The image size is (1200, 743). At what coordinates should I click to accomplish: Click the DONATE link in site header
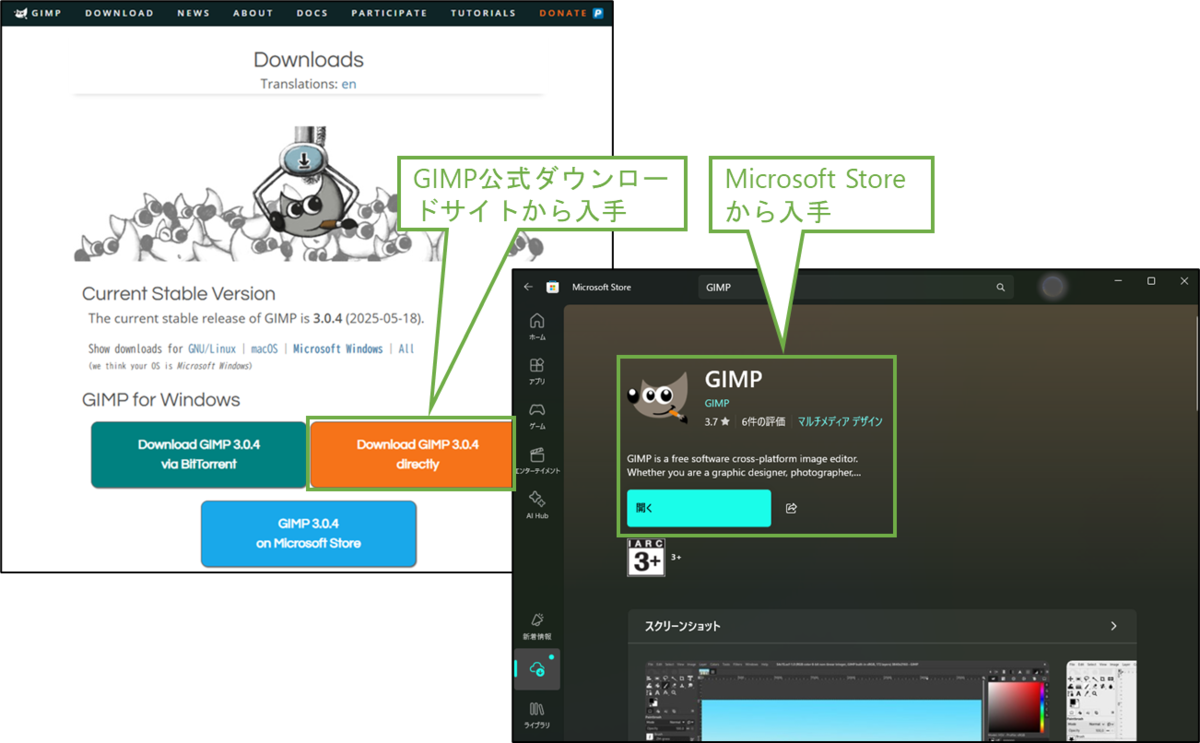pos(571,13)
